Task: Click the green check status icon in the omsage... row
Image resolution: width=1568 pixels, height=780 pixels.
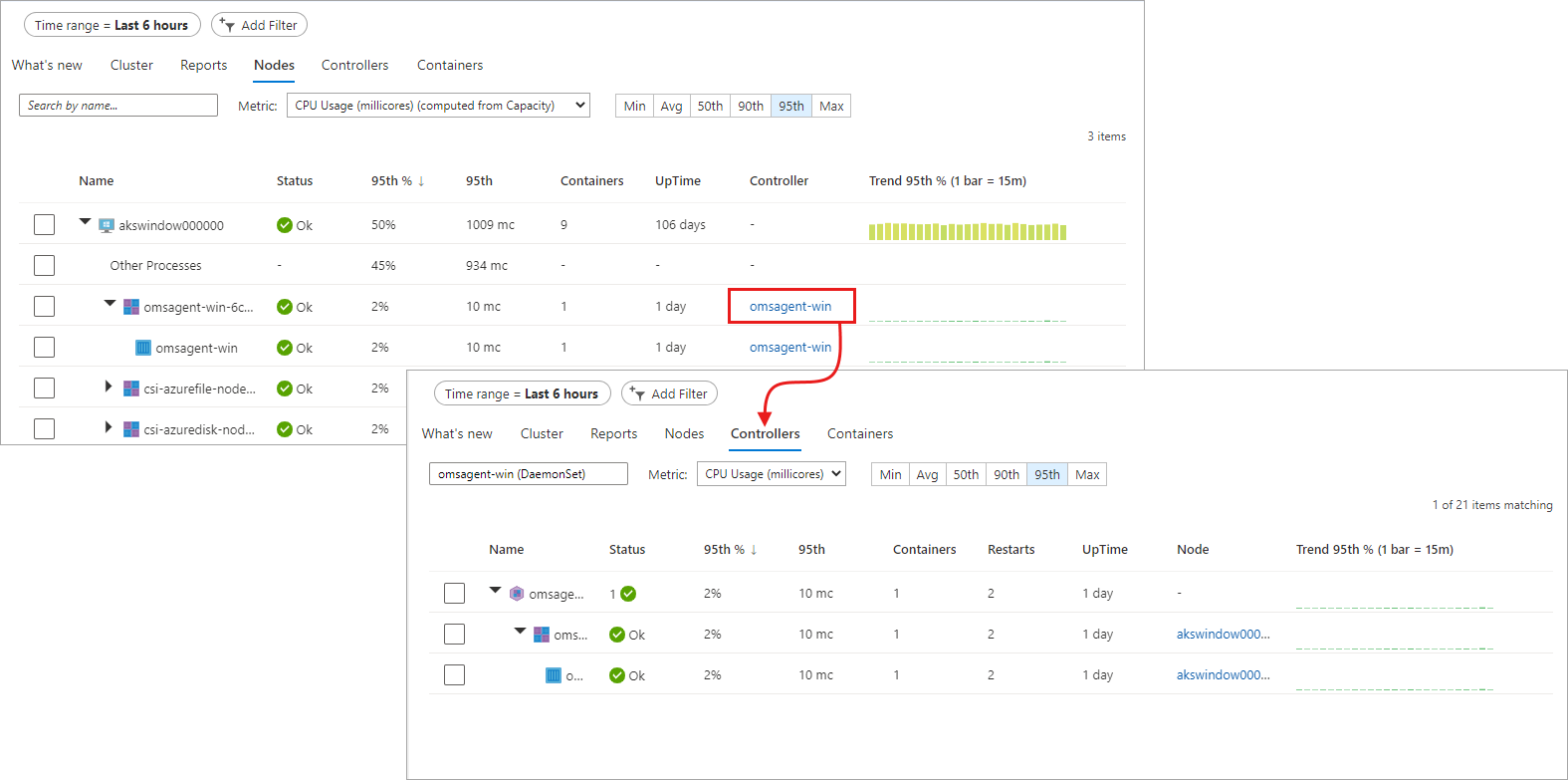Action: click(628, 594)
